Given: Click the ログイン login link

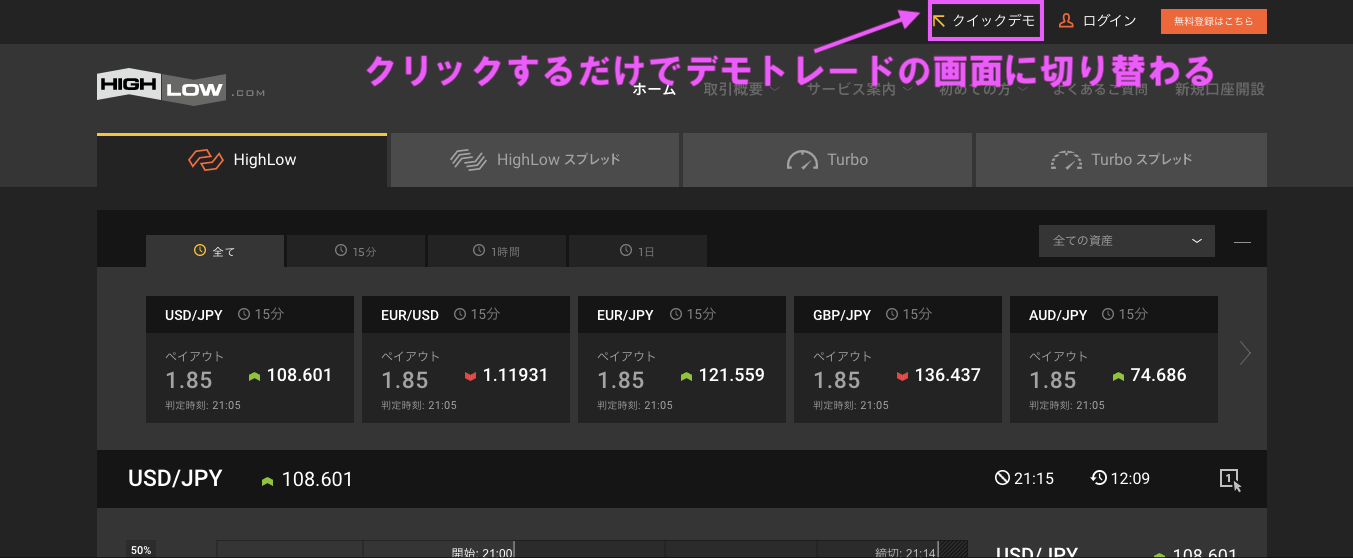Looking at the screenshot, I should (x=1098, y=21).
